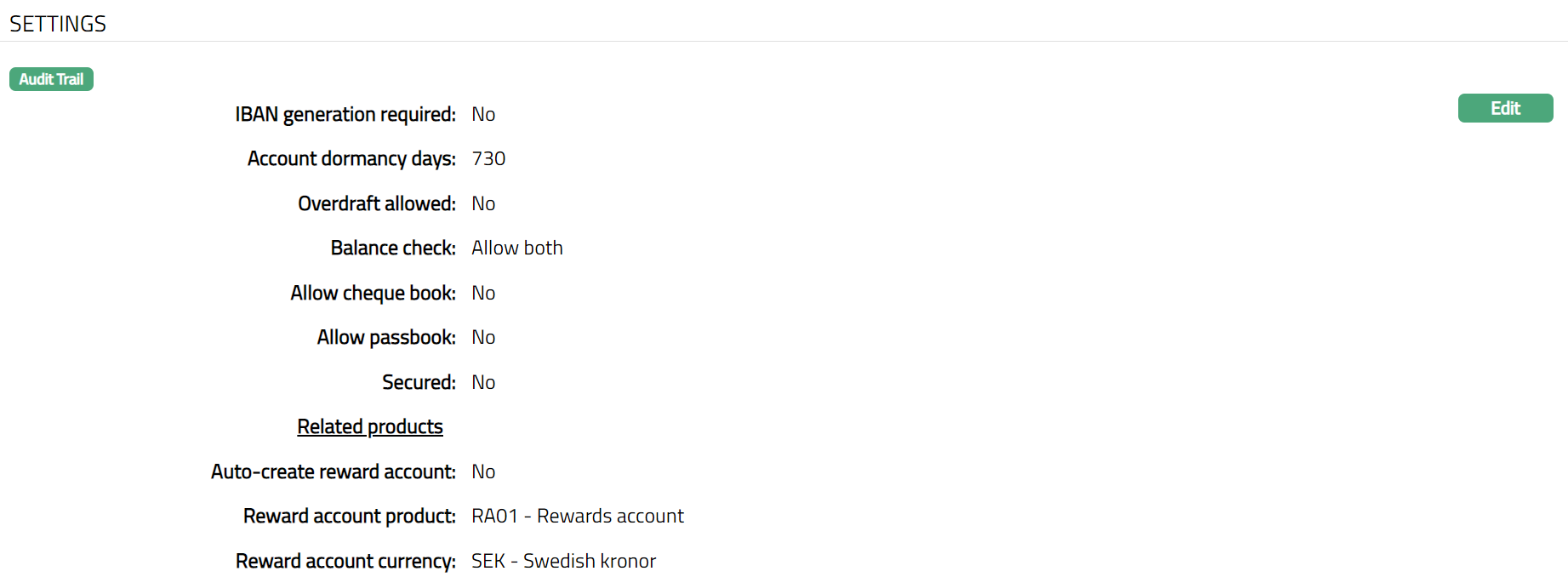Click the Allow passbook label
This screenshot has height=577, width=1568.
386,337
